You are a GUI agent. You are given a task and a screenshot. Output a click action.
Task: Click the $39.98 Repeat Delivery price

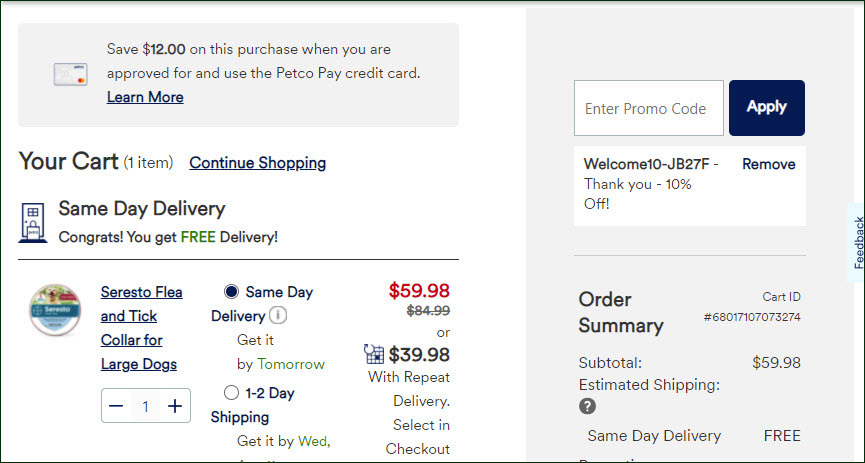pyautogui.click(x=419, y=355)
